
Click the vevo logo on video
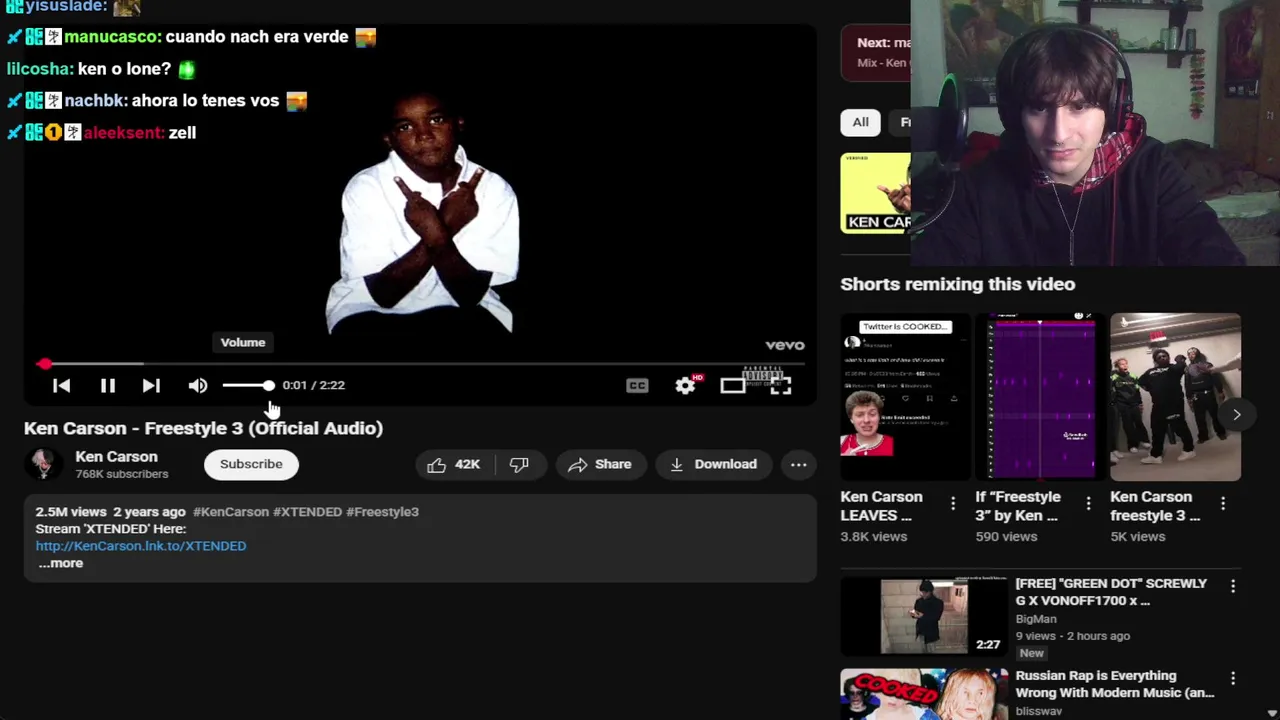pyautogui.click(x=785, y=345)
